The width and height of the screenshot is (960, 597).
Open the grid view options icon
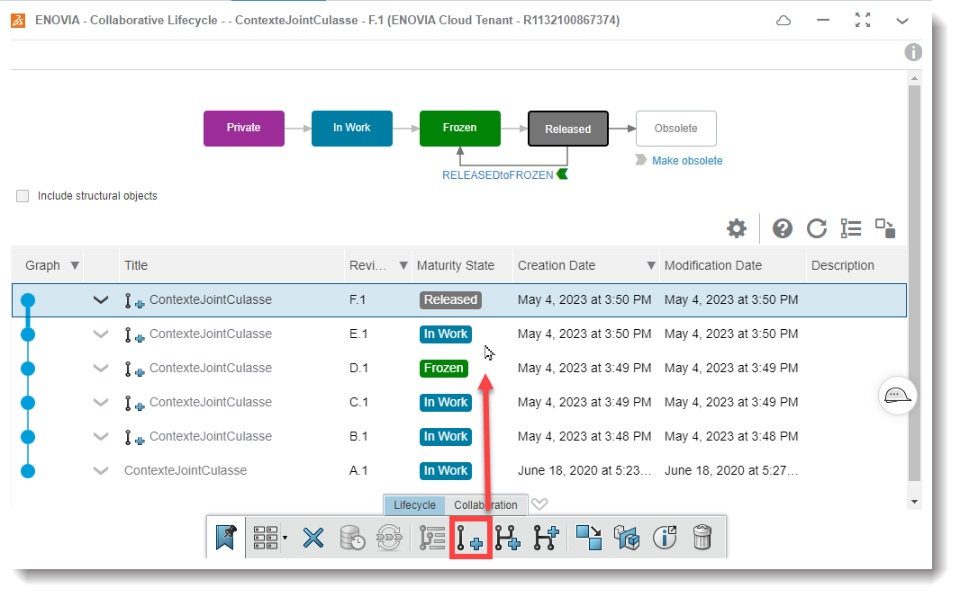(x=266, y=538)
